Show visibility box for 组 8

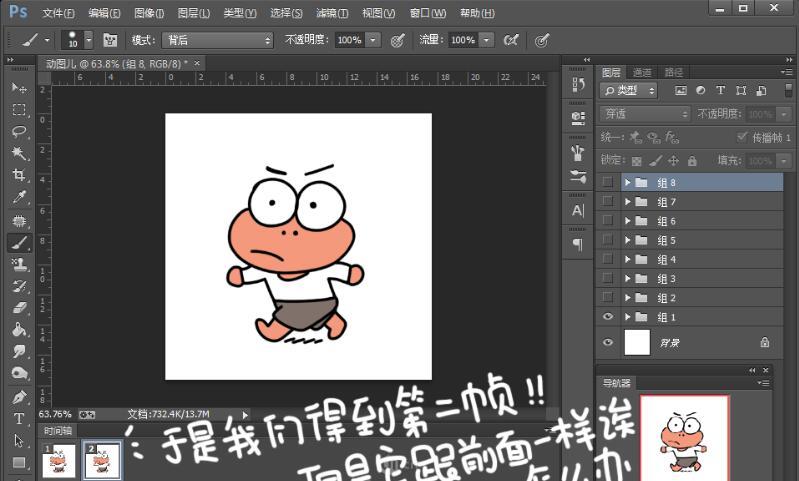point(607,182)
